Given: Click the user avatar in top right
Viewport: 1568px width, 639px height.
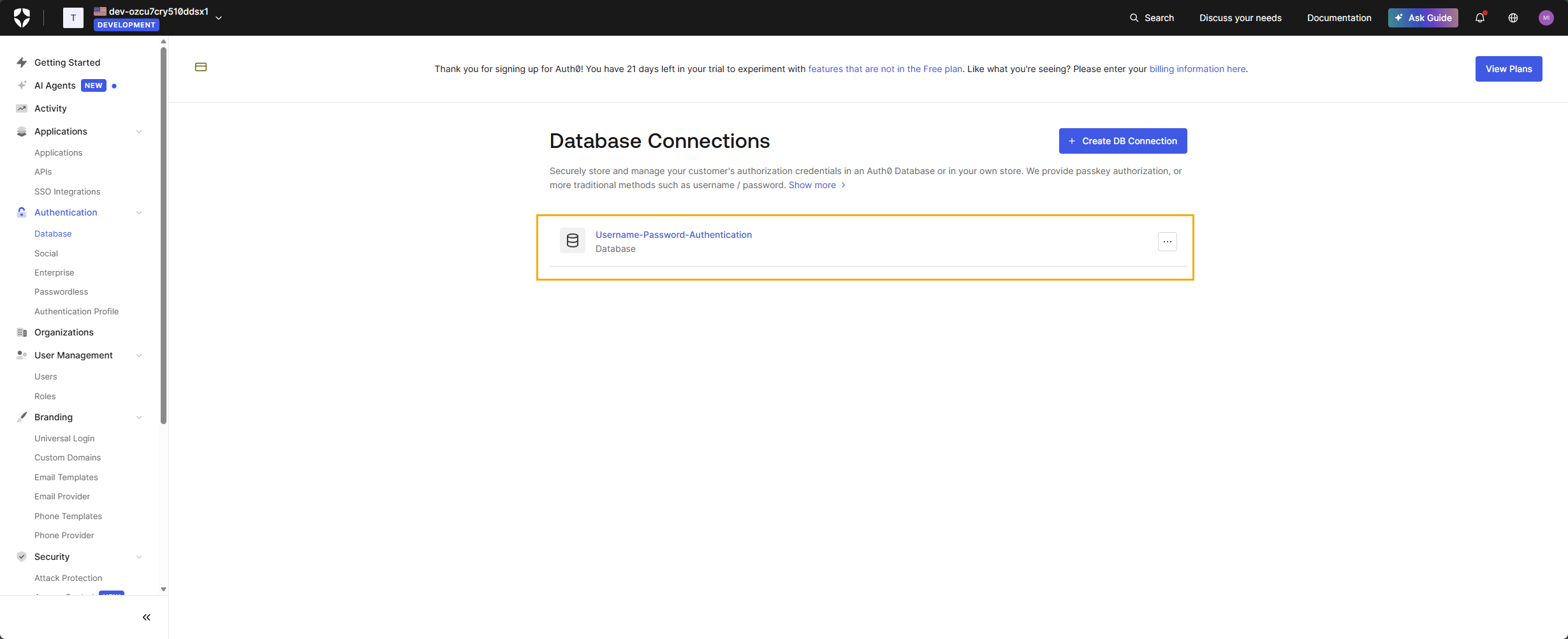Looking at the screenshot, I should pyautogui.click(x=1546, y=18).
